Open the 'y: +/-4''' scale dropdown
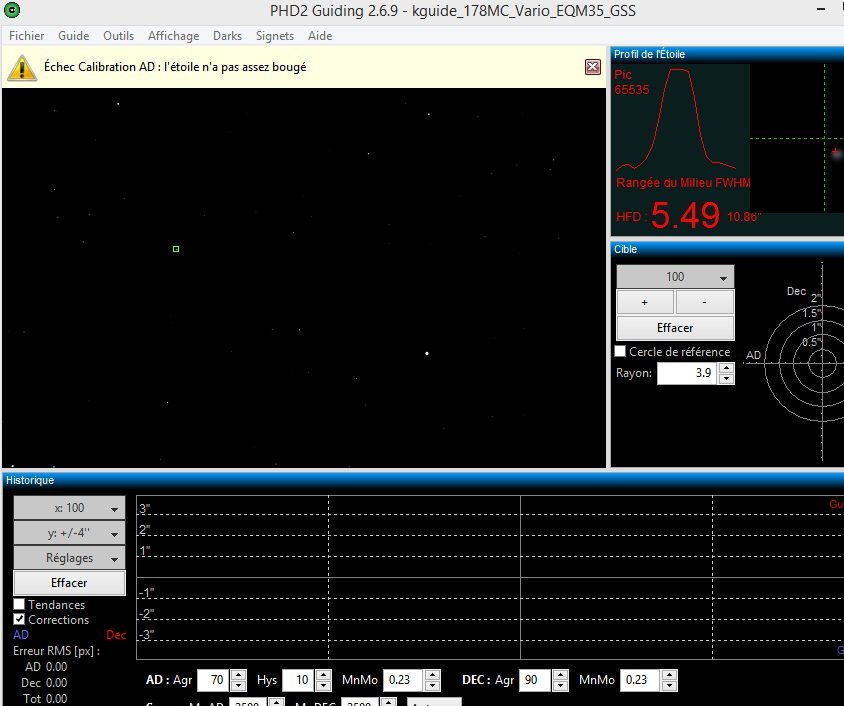 coord(68,533)
